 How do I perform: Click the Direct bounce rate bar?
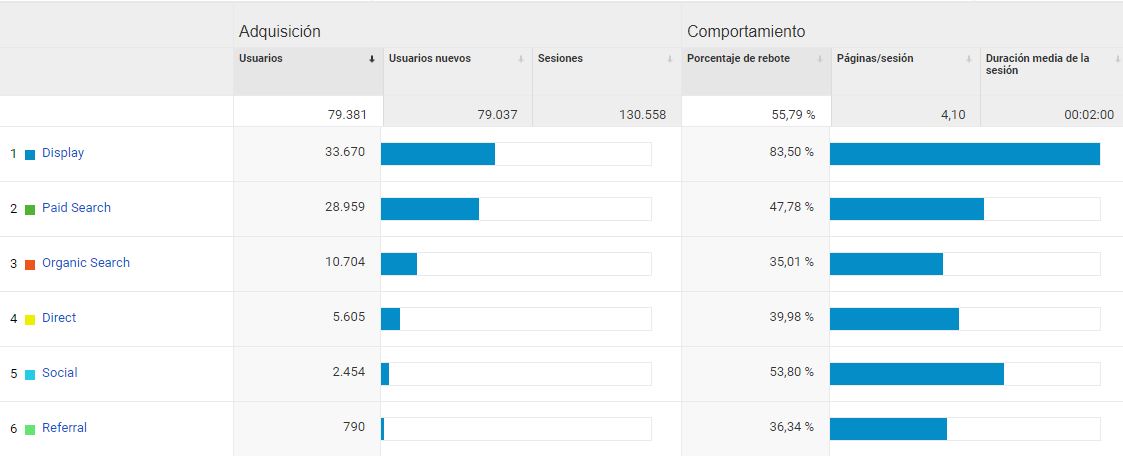pos(895,319)
